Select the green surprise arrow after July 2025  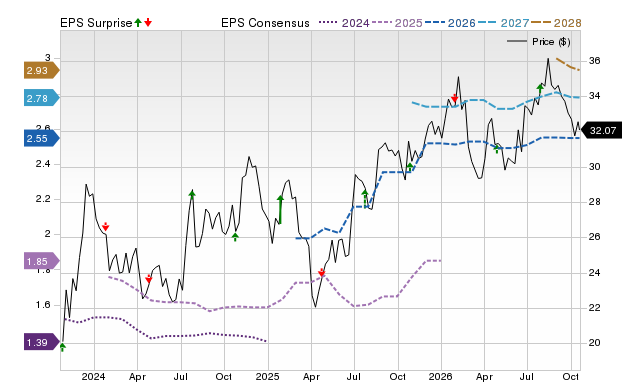click(x=365, y=199)
